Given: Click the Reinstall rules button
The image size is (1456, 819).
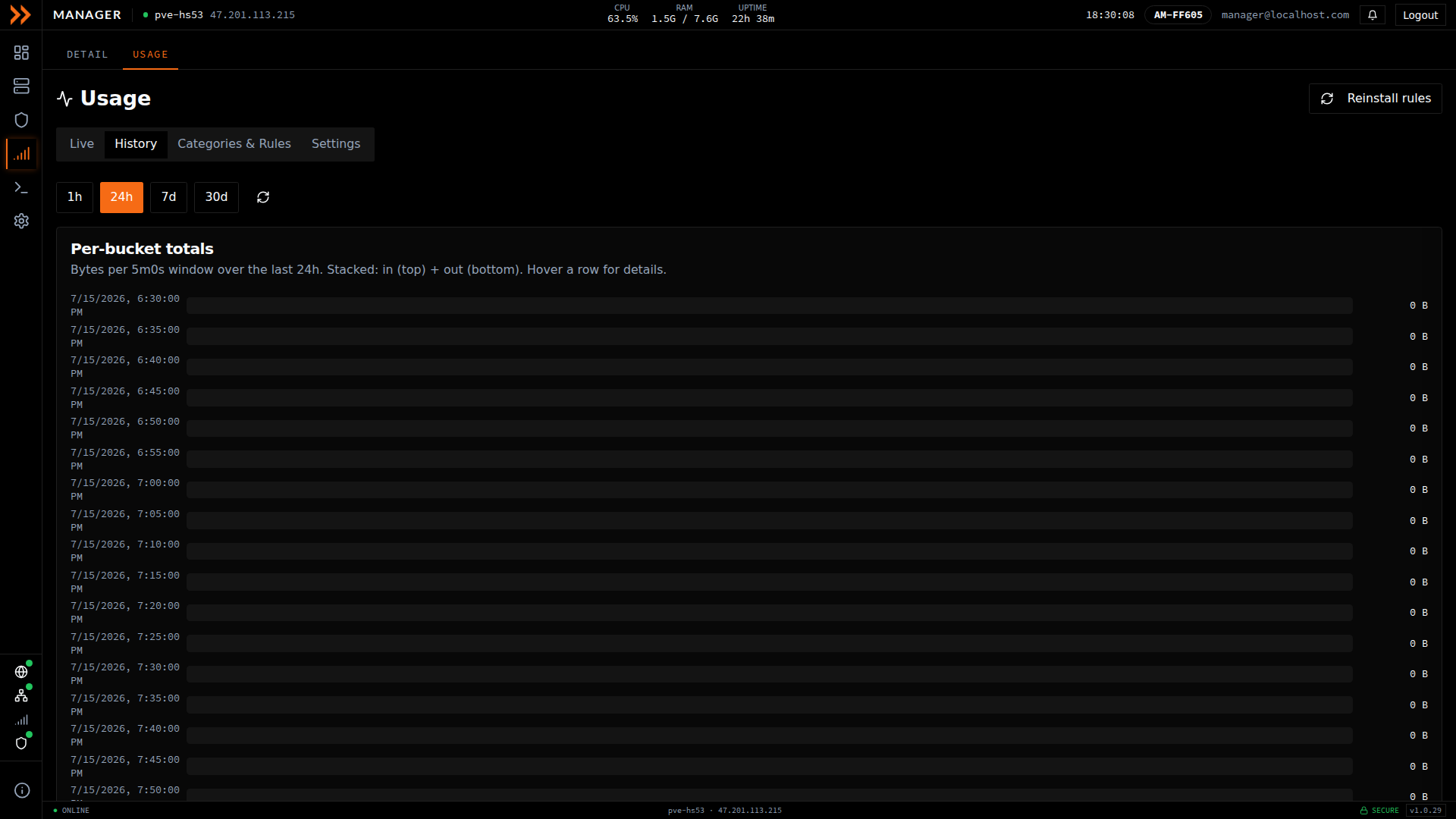Looking at the screenshot, I should [1375, 99].
